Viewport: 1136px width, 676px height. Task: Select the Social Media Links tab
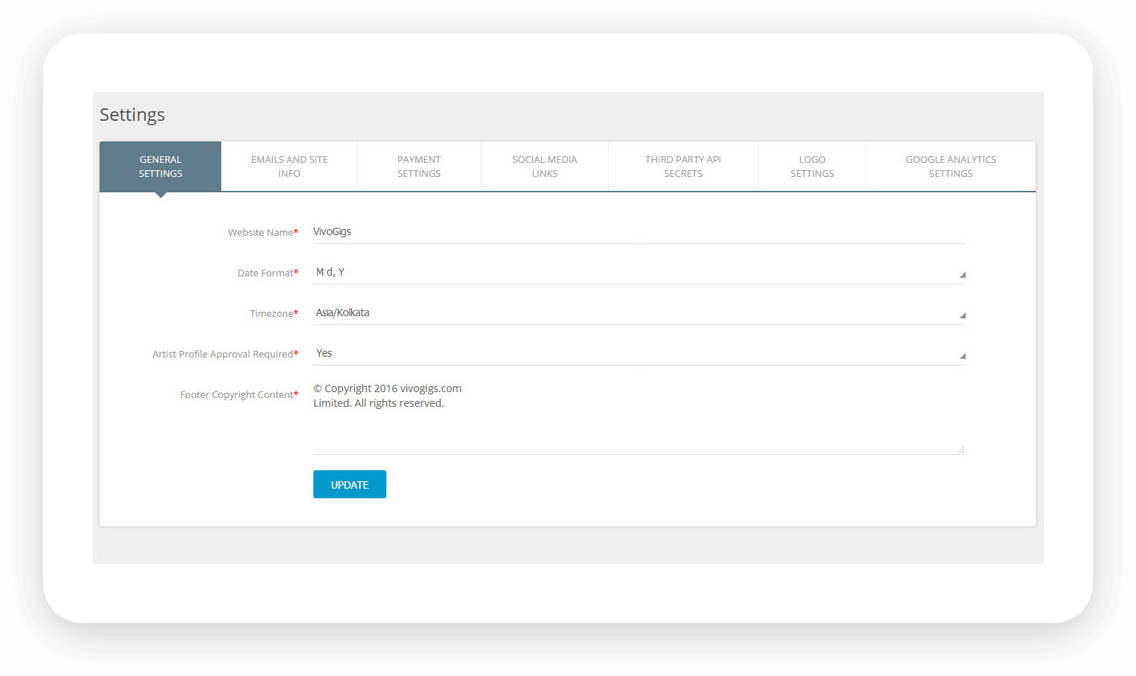pyautogui.click(x=544, y=165)
